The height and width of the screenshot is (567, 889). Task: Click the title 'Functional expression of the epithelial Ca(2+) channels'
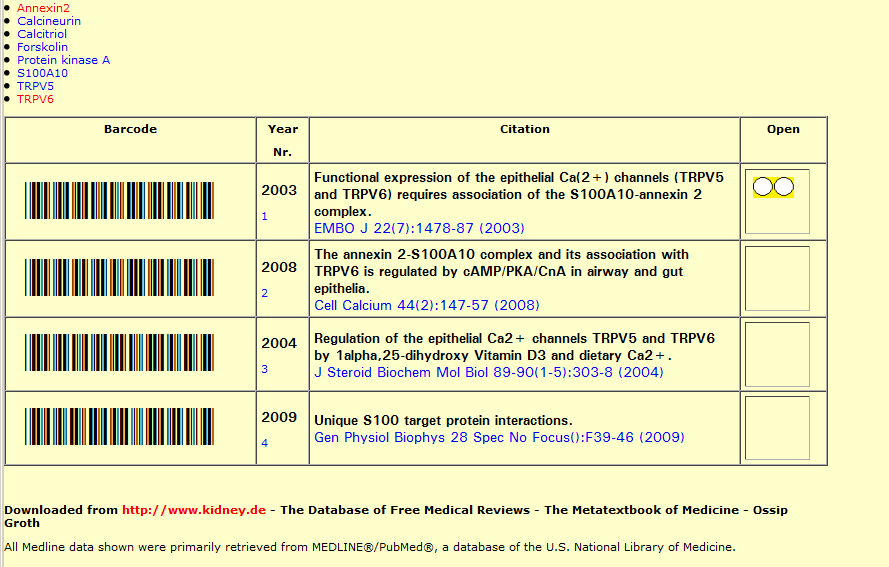click(519, 194)
